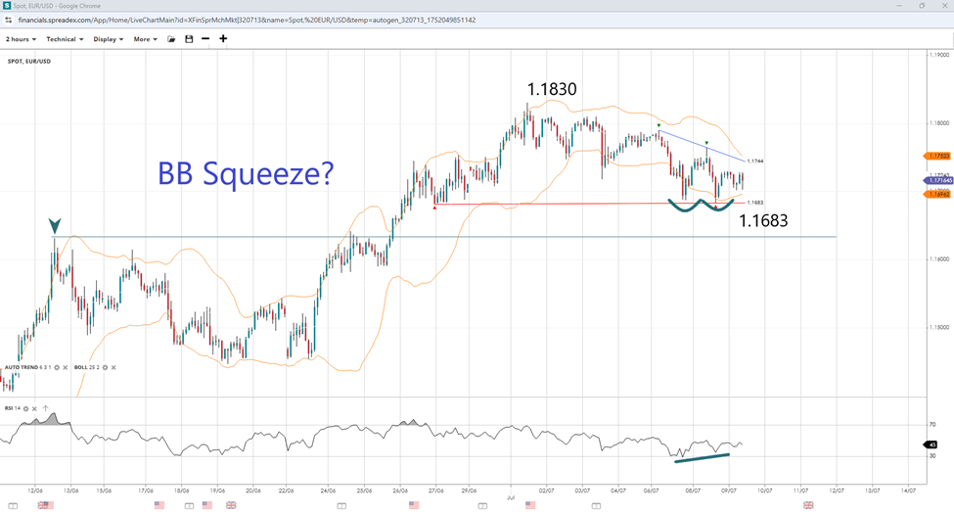
Task: Open AUTO TREND indicator settings gear
Action: click(x=57, y=368)
